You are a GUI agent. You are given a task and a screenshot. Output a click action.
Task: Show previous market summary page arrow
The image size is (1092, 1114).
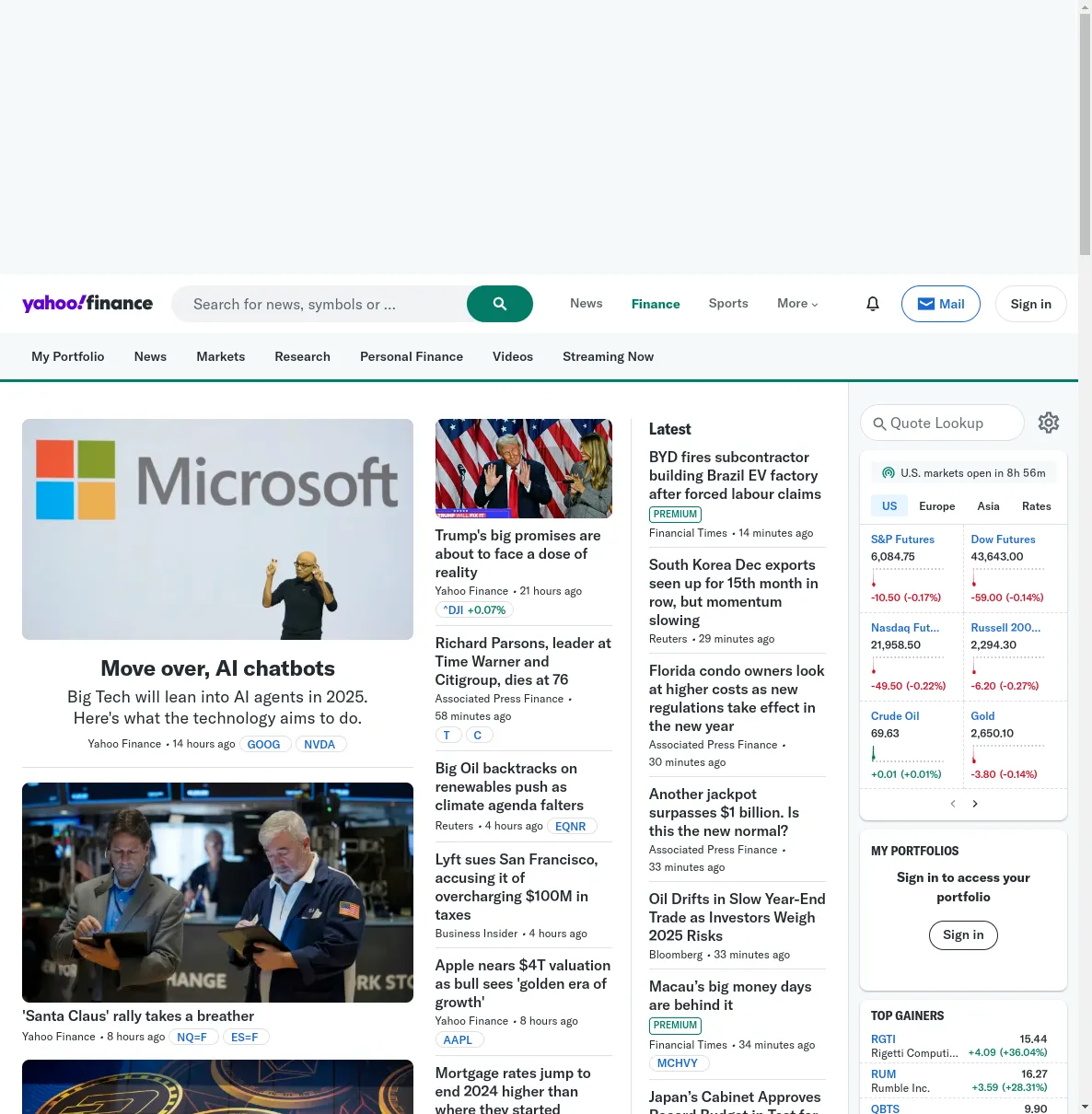pos(953,804)
